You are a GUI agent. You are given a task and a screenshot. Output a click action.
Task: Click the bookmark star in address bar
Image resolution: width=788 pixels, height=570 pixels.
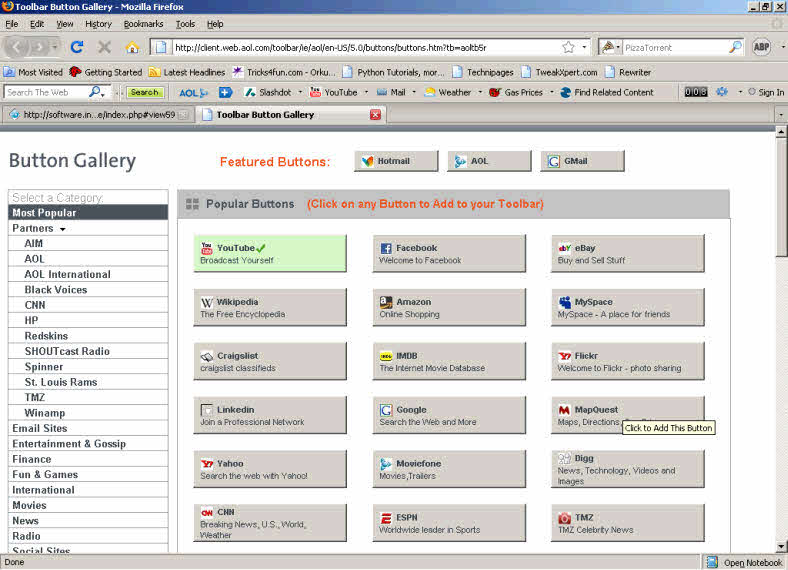pyautogui.click(x=568, y=47)
